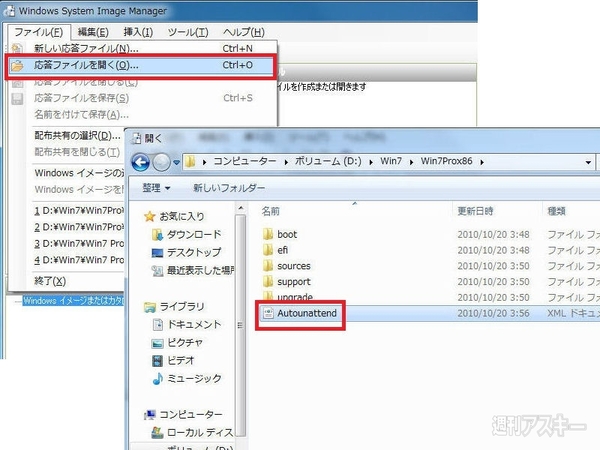Open recent file 4 D:¥Win7¥Win7 Pro

(x=79, y=260)
